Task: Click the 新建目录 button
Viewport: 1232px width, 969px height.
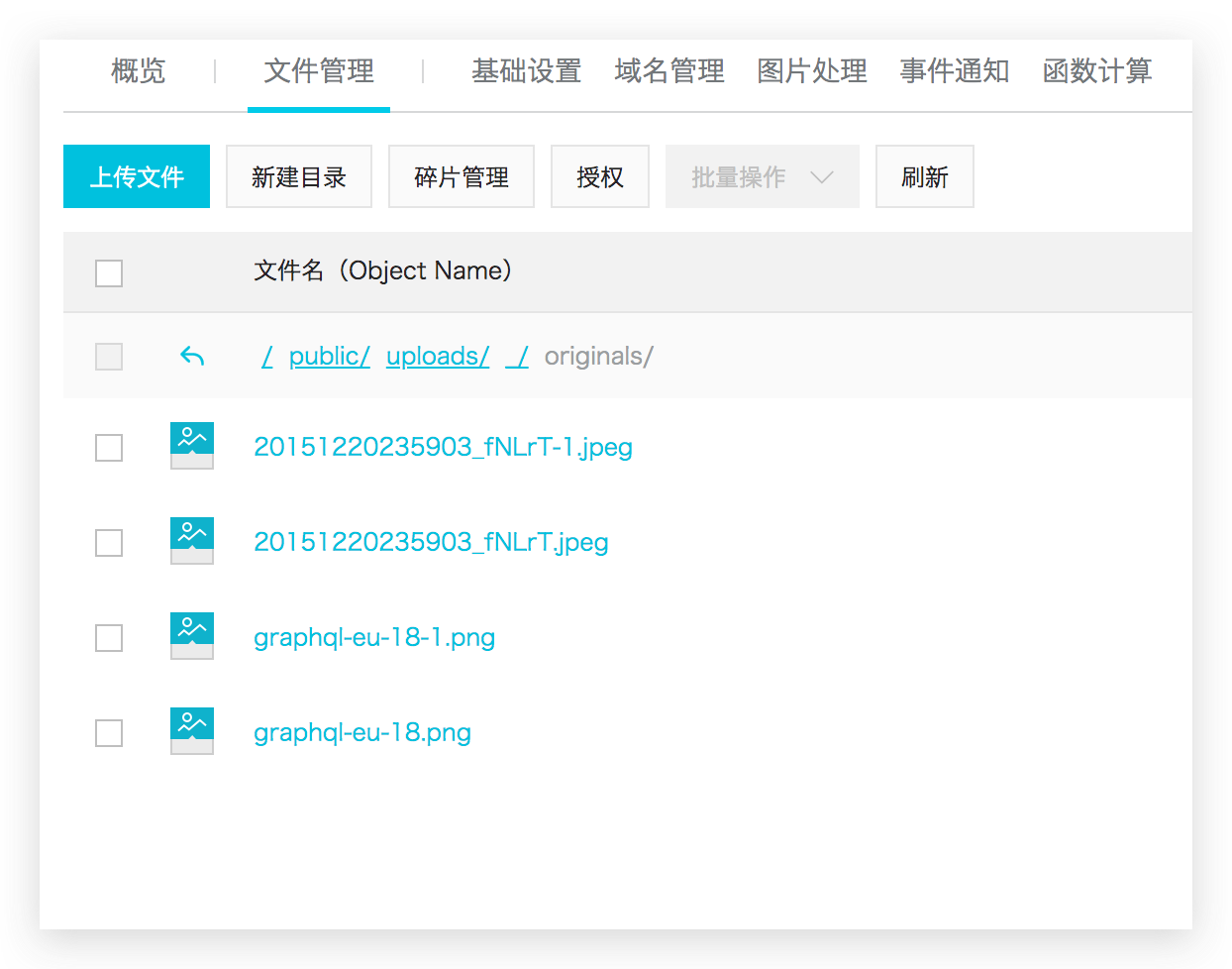Action: 299,176
